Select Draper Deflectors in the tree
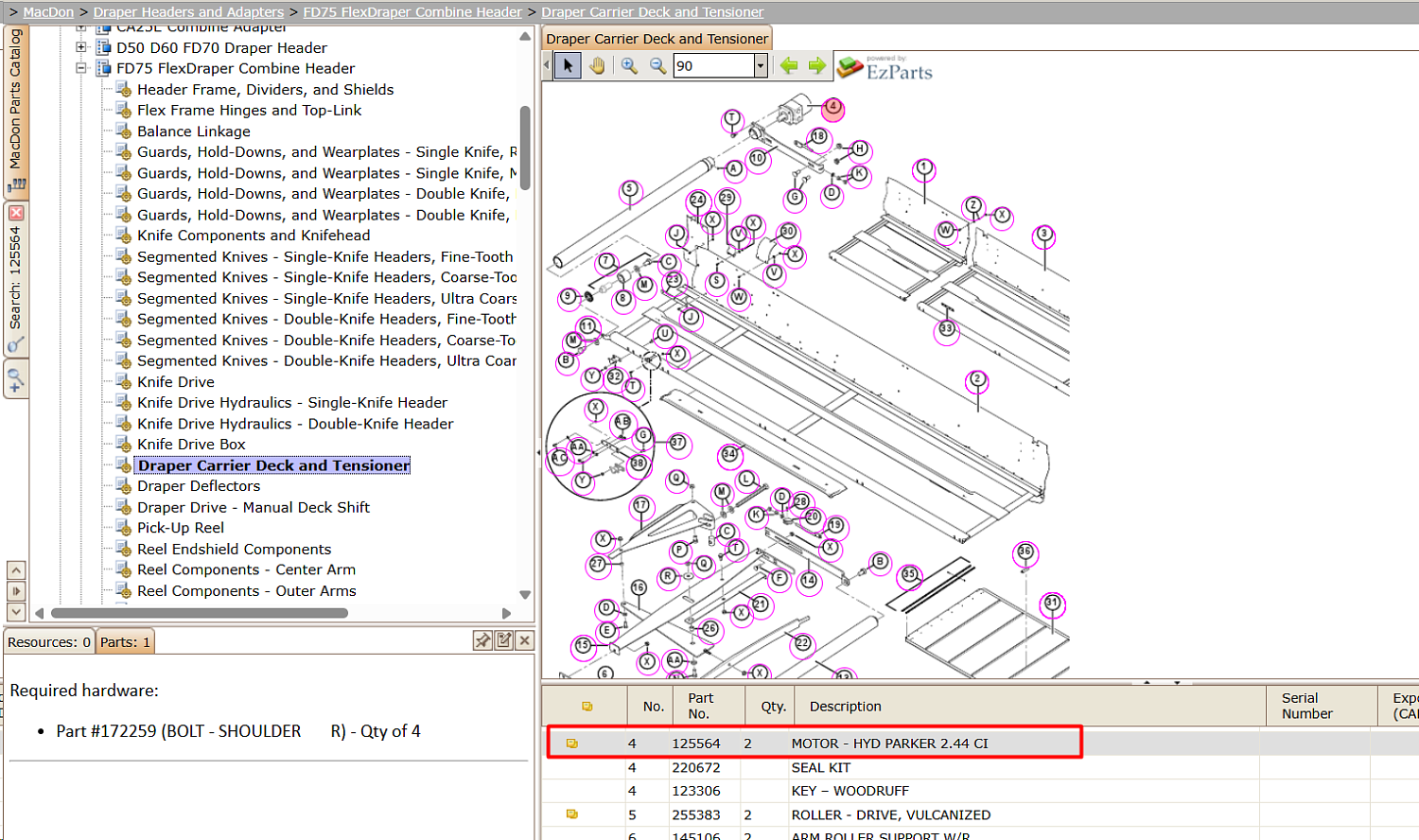This screenshot has height=840, width=1419. (199, 486)
